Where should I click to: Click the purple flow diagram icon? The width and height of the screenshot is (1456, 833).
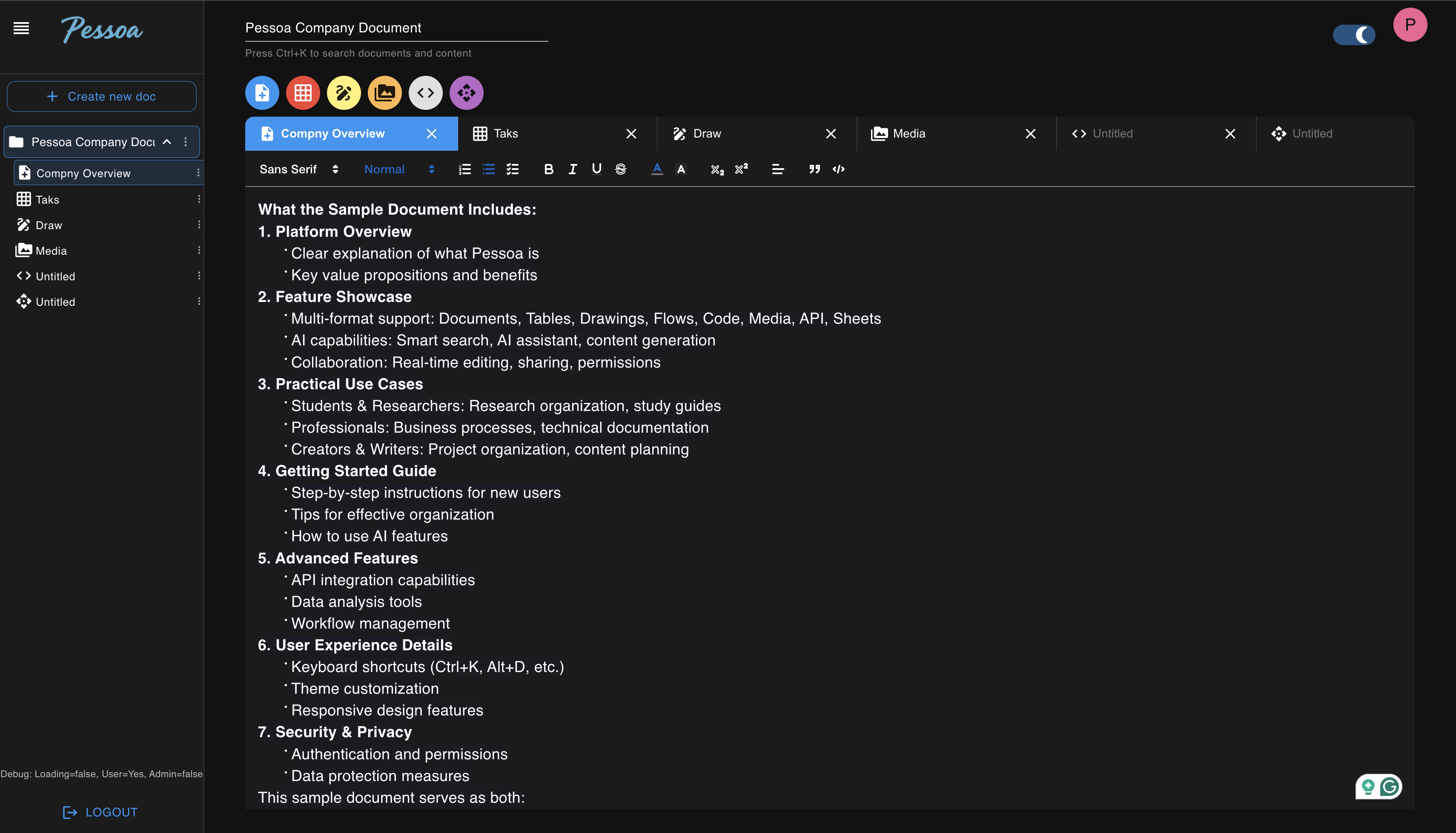click(466, 93)
